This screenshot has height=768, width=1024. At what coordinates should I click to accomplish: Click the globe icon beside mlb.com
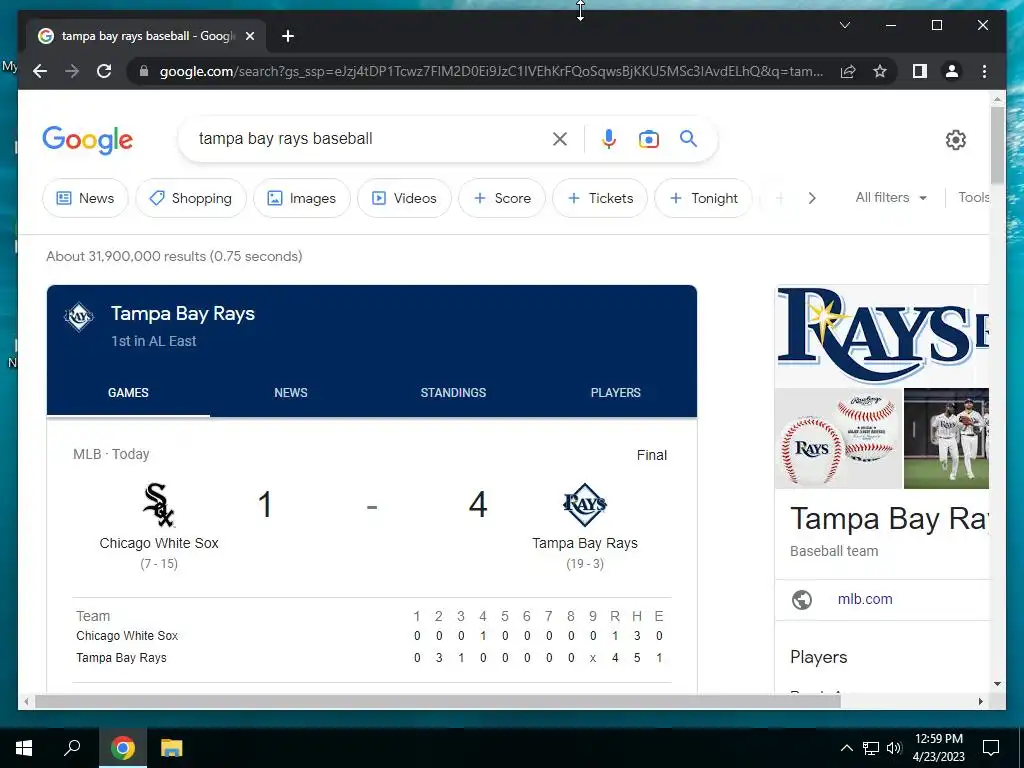pyautogui.click(x=802, y=600)
